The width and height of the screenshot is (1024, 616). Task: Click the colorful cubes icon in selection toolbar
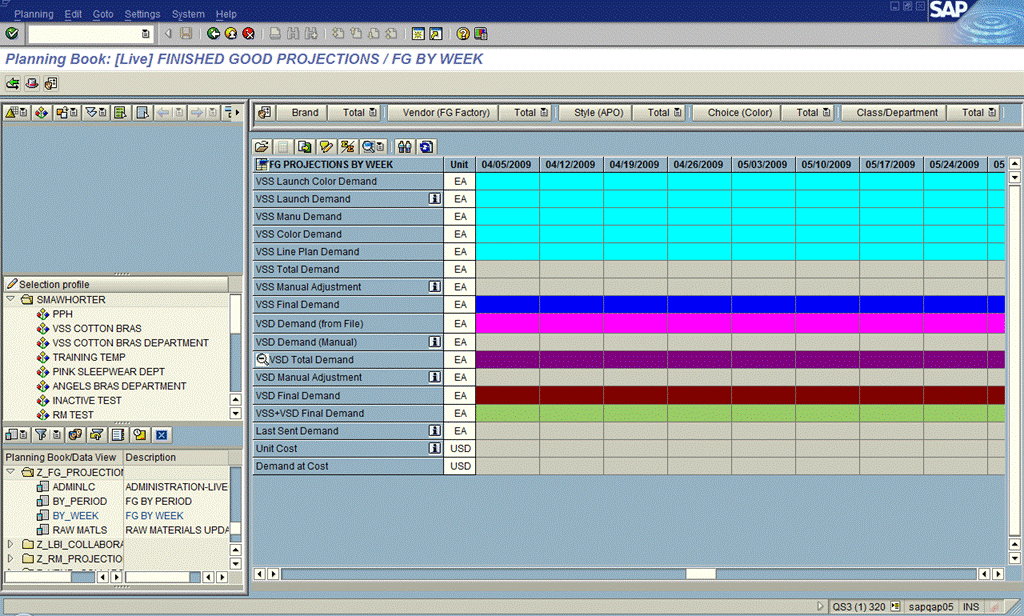point(41,112)
